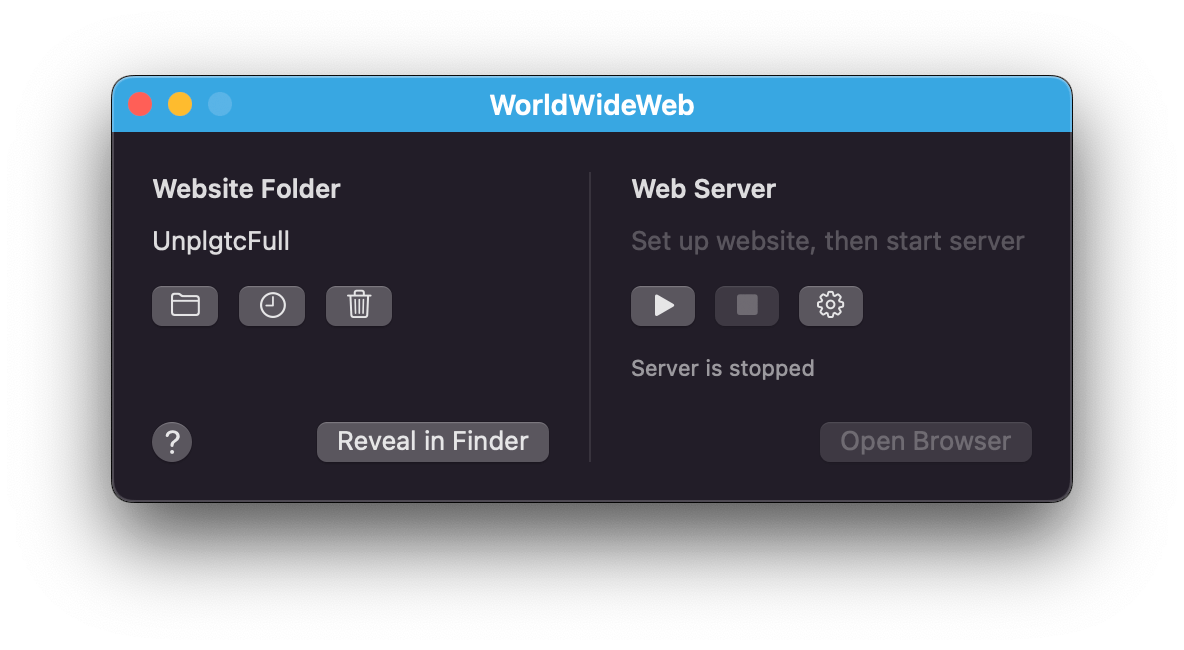Stop the web server with the square button

click(x=747, y=306)
